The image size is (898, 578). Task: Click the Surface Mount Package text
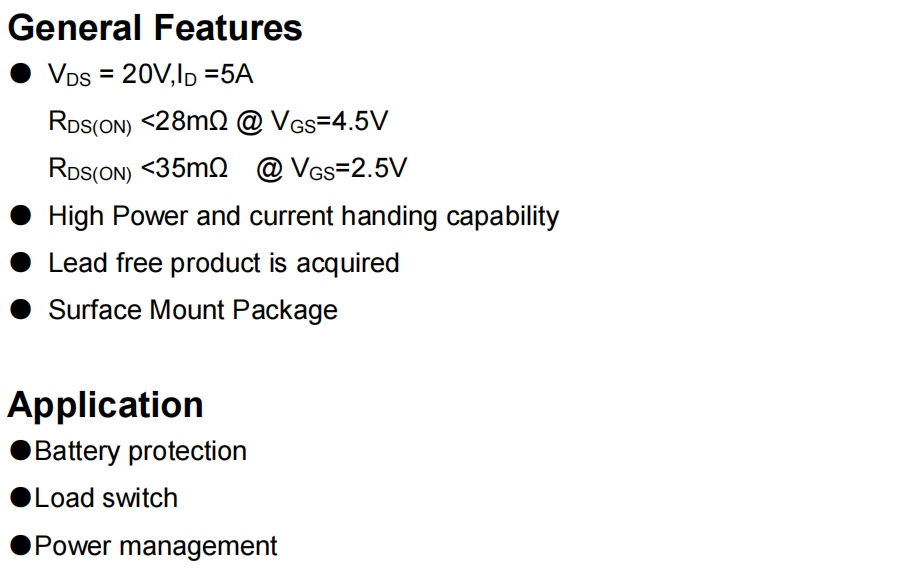click(x=192, y=310)
